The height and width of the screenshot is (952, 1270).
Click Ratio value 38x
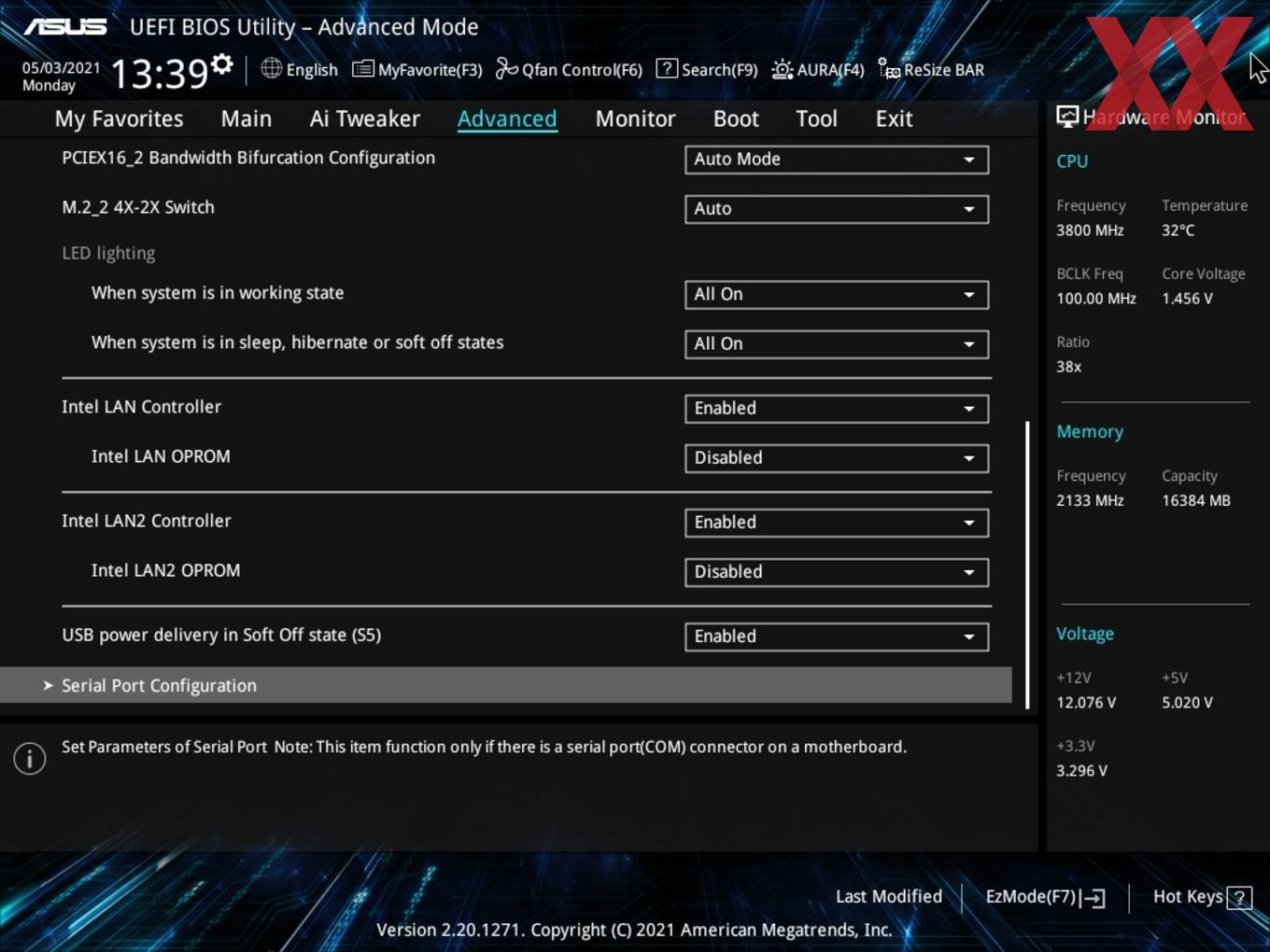1068,367
